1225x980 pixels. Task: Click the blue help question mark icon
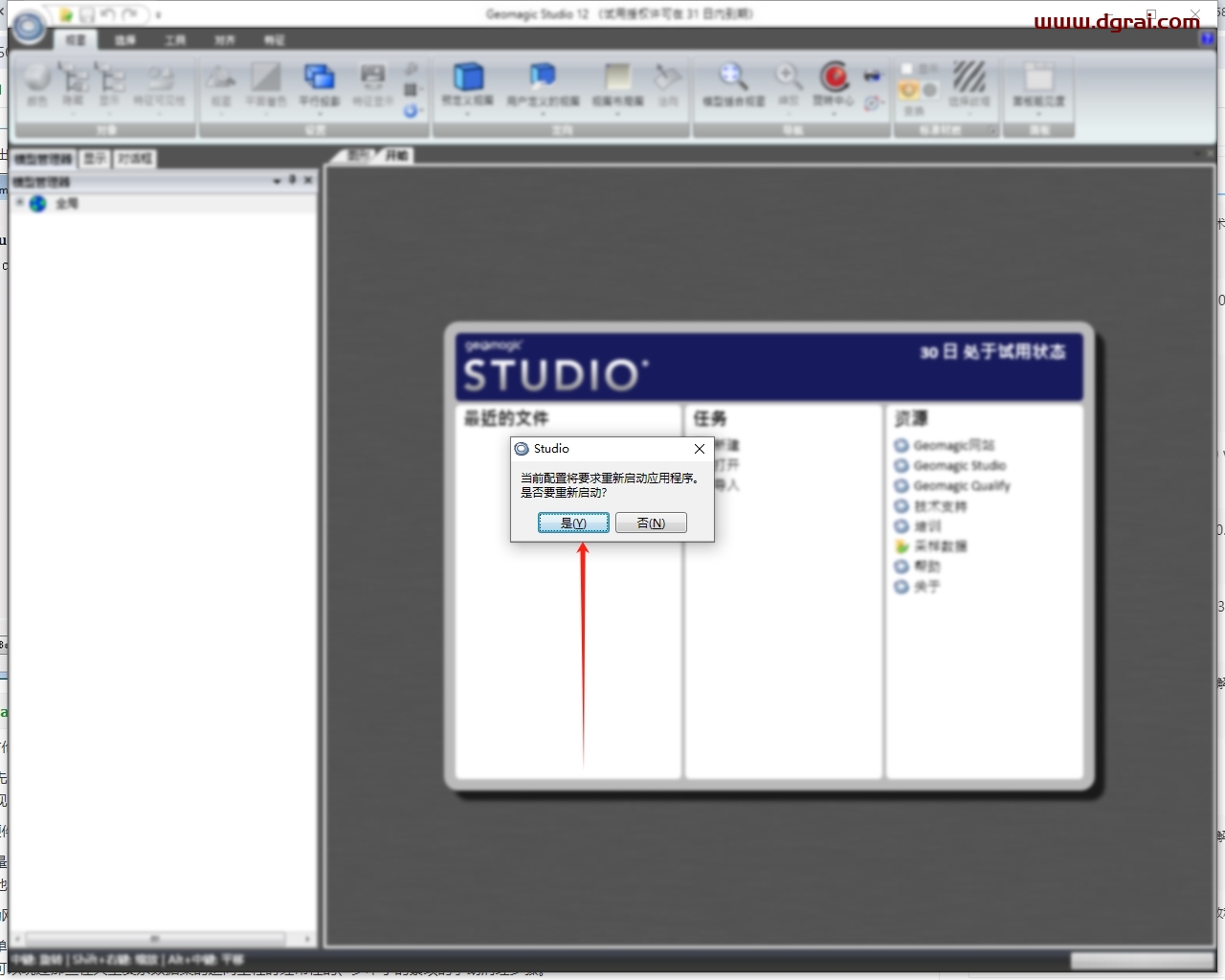tap(1207, 39)
